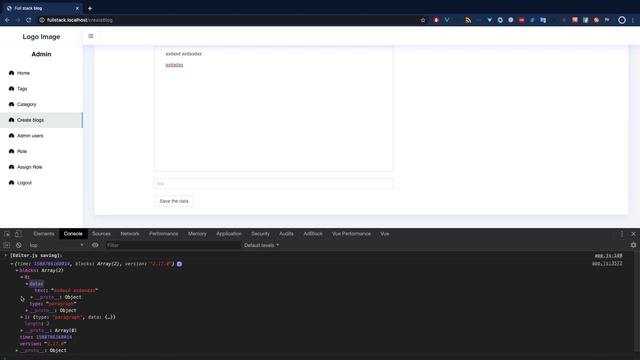Click the Category sidebar icon
The height and width of the screenshot is (360, 640).
point(11,104)
